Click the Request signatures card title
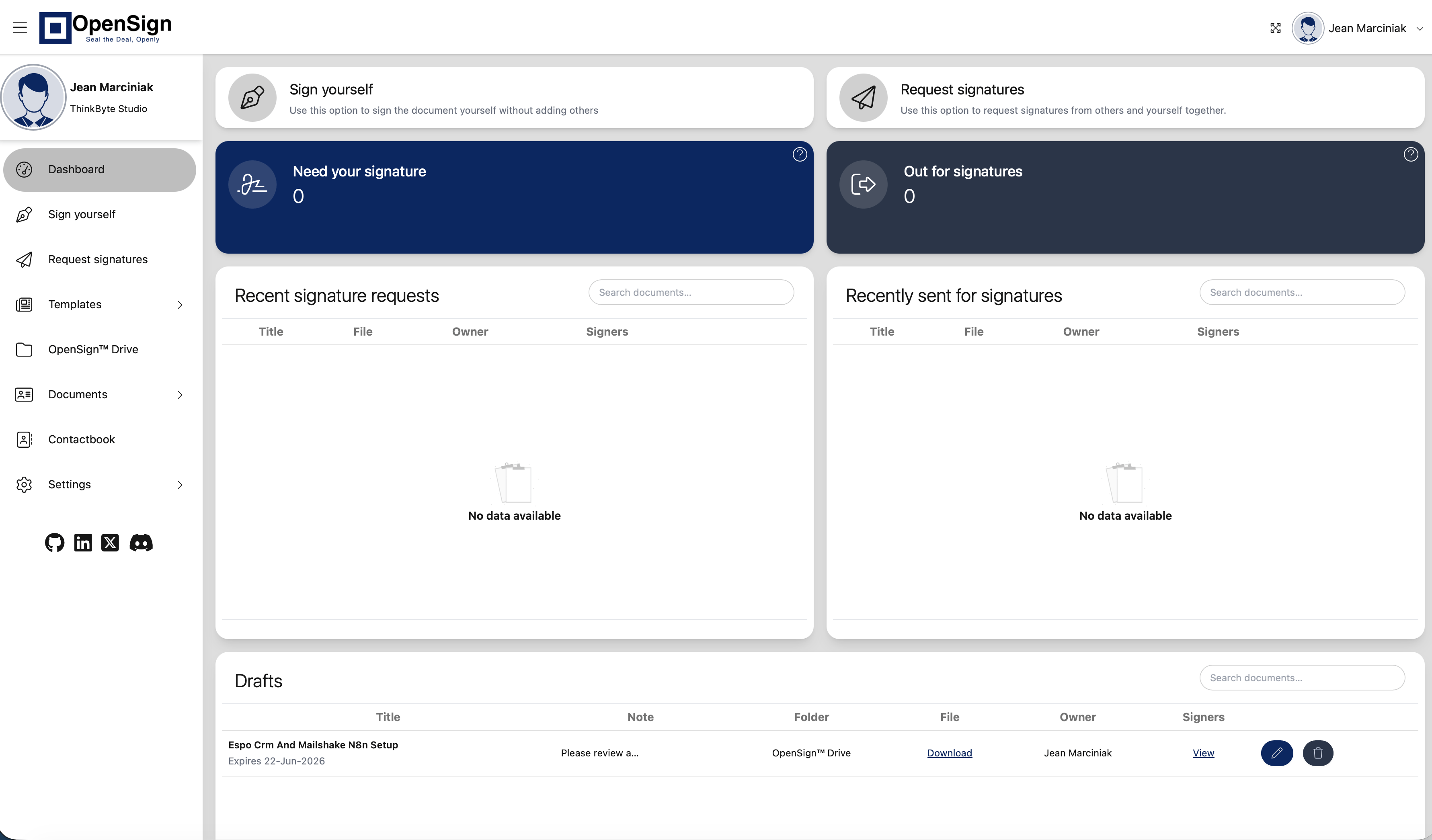This screenshot has width=1432, height=840. tap(962, 89)
